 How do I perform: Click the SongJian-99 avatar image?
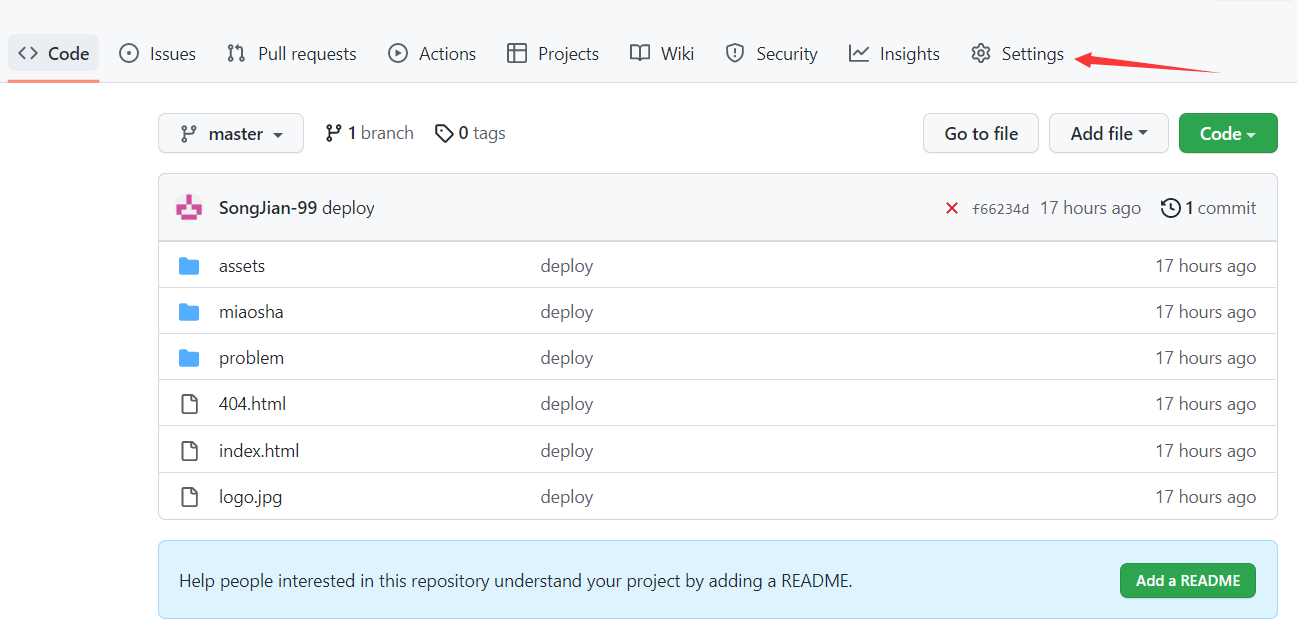click(189, 208)
